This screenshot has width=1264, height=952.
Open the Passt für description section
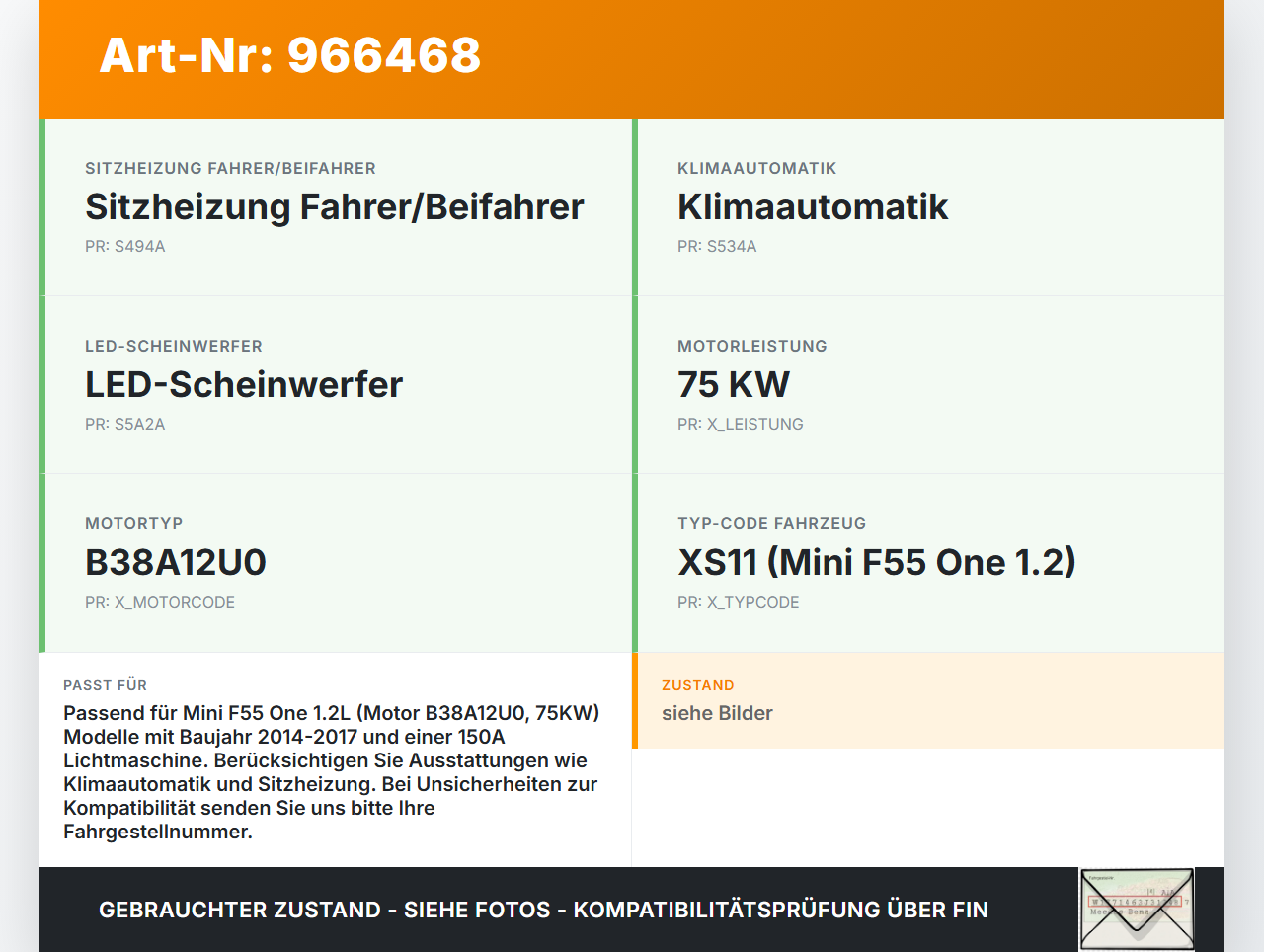[332, 760]
